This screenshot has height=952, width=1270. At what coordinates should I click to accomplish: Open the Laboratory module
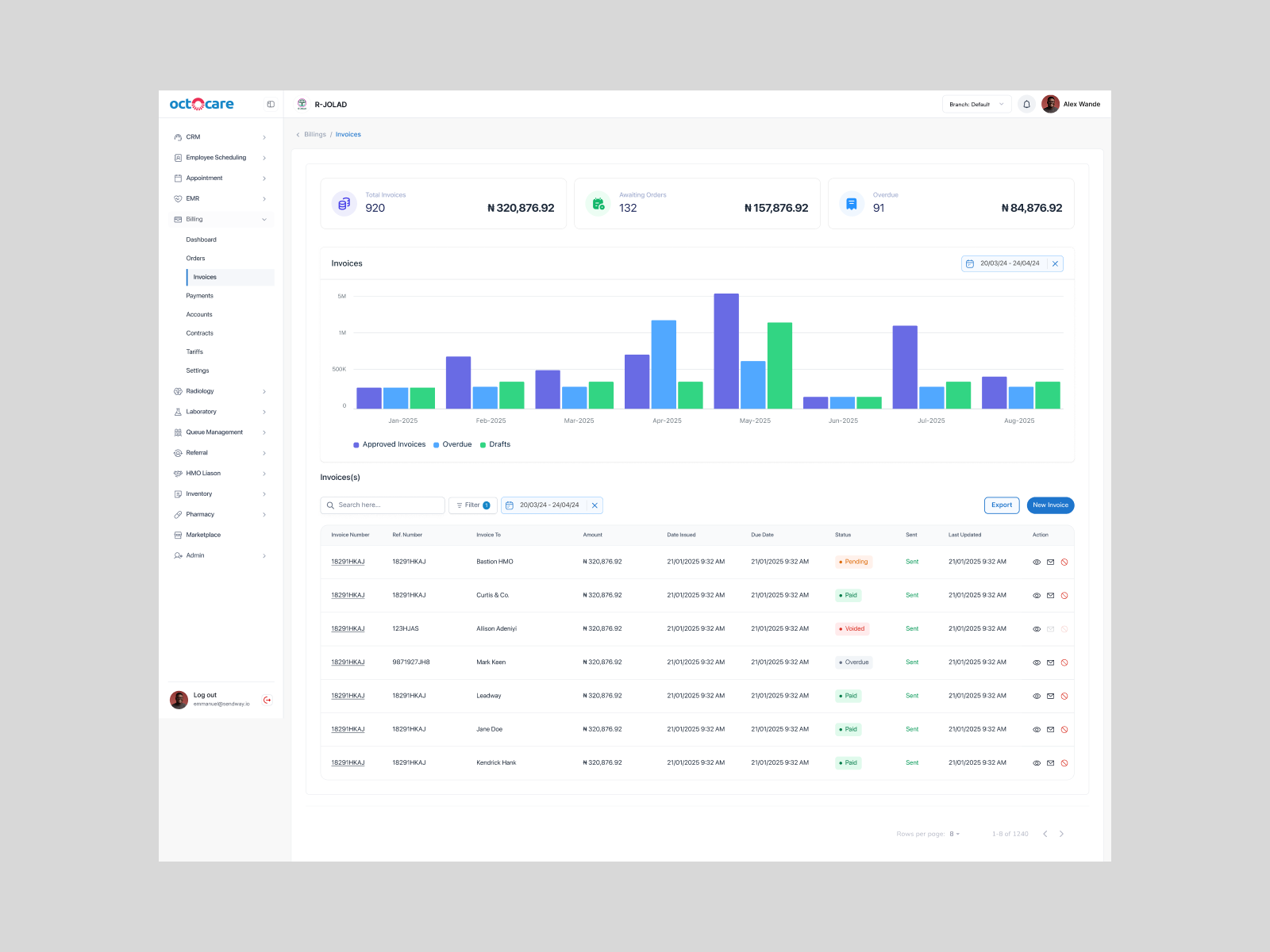point(201,411)
